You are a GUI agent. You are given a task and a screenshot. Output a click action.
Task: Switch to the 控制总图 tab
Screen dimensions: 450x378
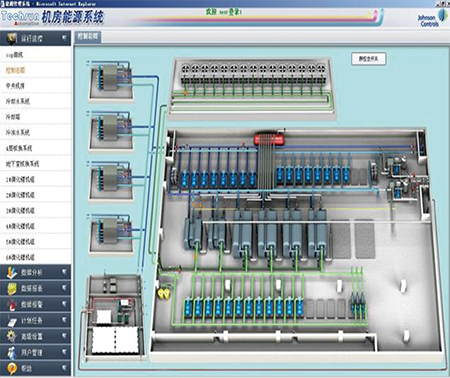click(x=88, y=37)
